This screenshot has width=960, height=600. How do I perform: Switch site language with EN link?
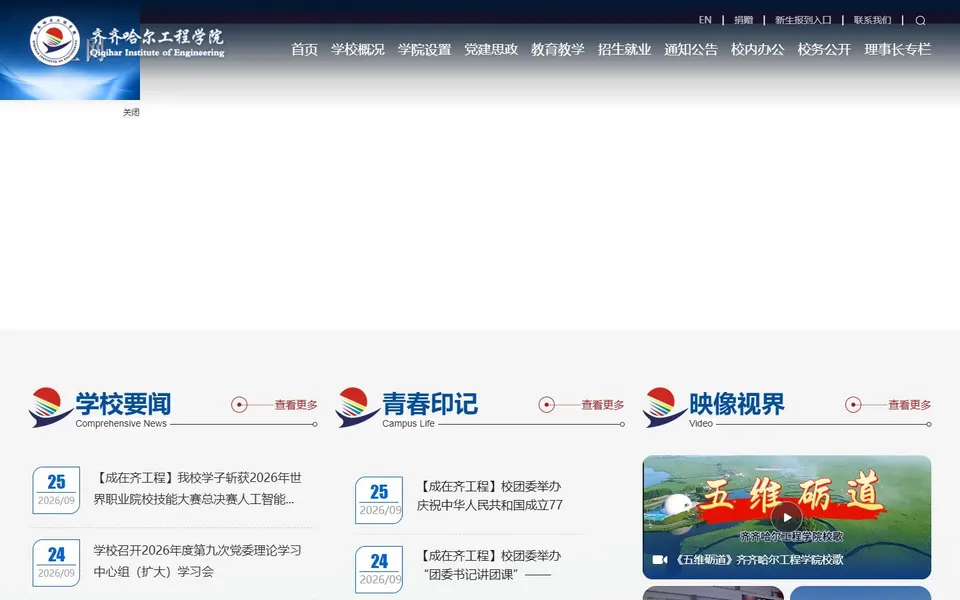705,20
